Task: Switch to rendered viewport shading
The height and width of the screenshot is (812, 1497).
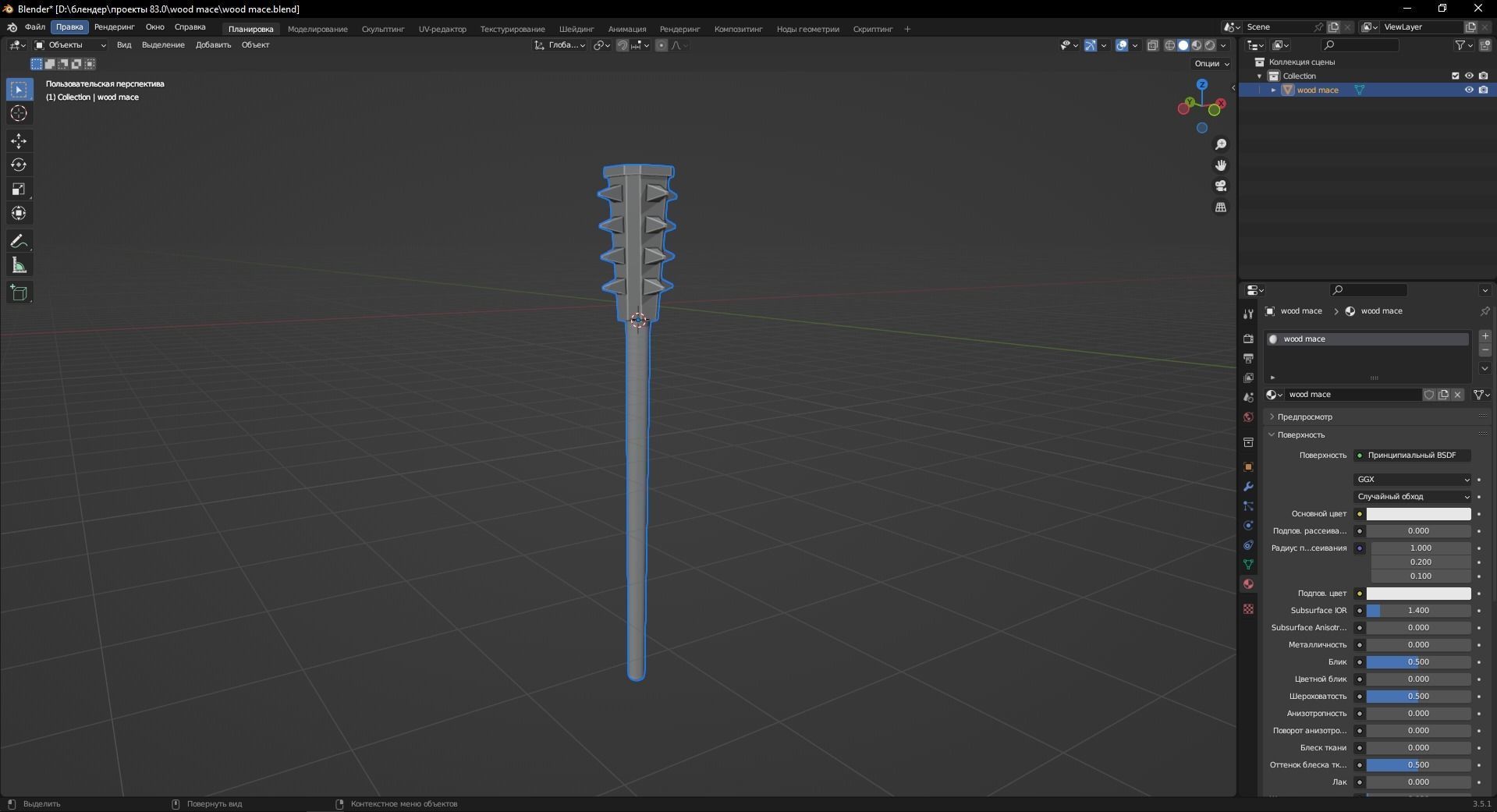Action: (x=1210, y=45)
